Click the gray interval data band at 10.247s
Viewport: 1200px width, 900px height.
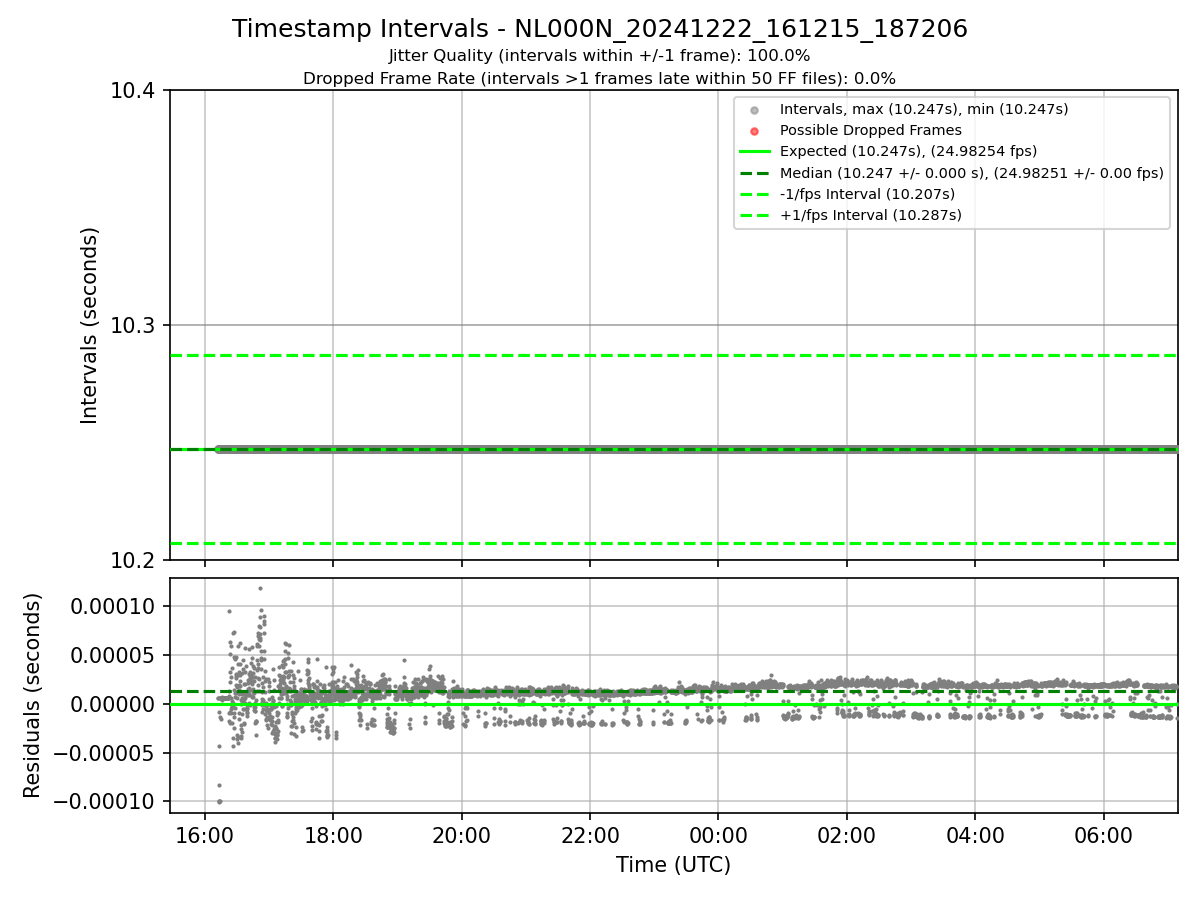(696, 449)
